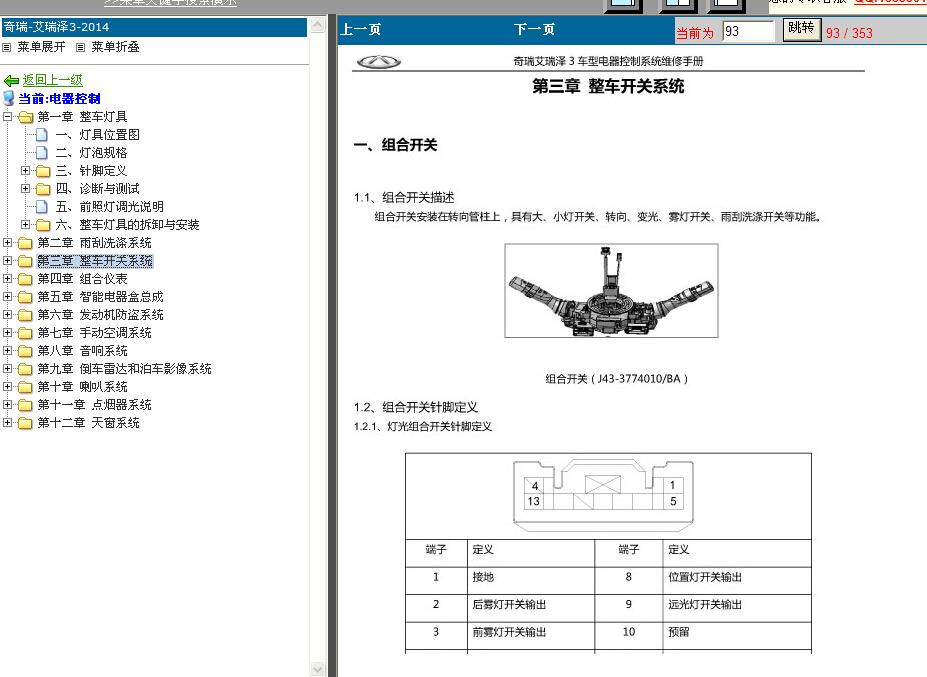Expand the 第三章 整车开关系统 node
The width and height of the screenshot is (927, 677).
pos(7,260)
